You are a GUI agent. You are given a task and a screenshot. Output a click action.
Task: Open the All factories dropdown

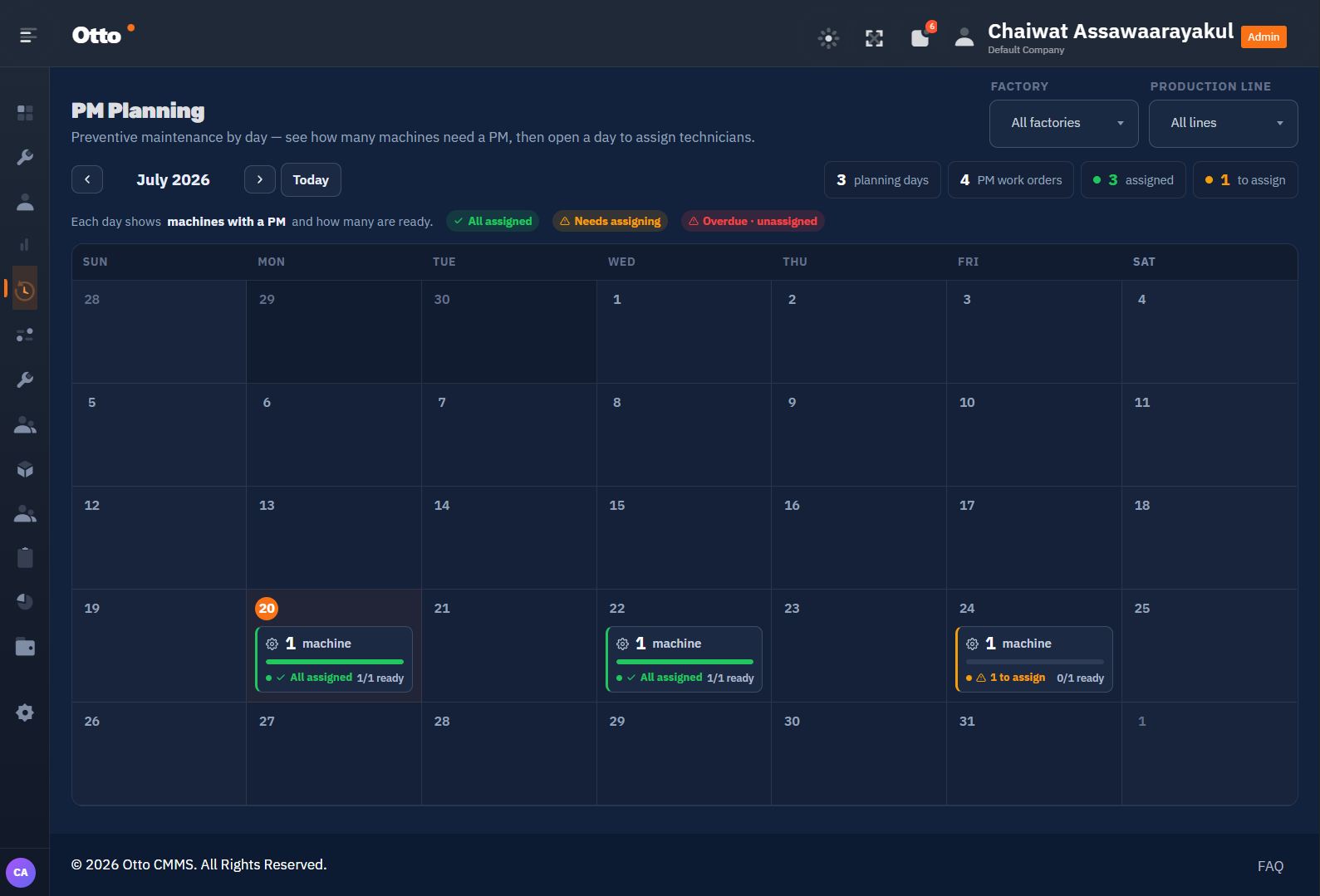1063,123
